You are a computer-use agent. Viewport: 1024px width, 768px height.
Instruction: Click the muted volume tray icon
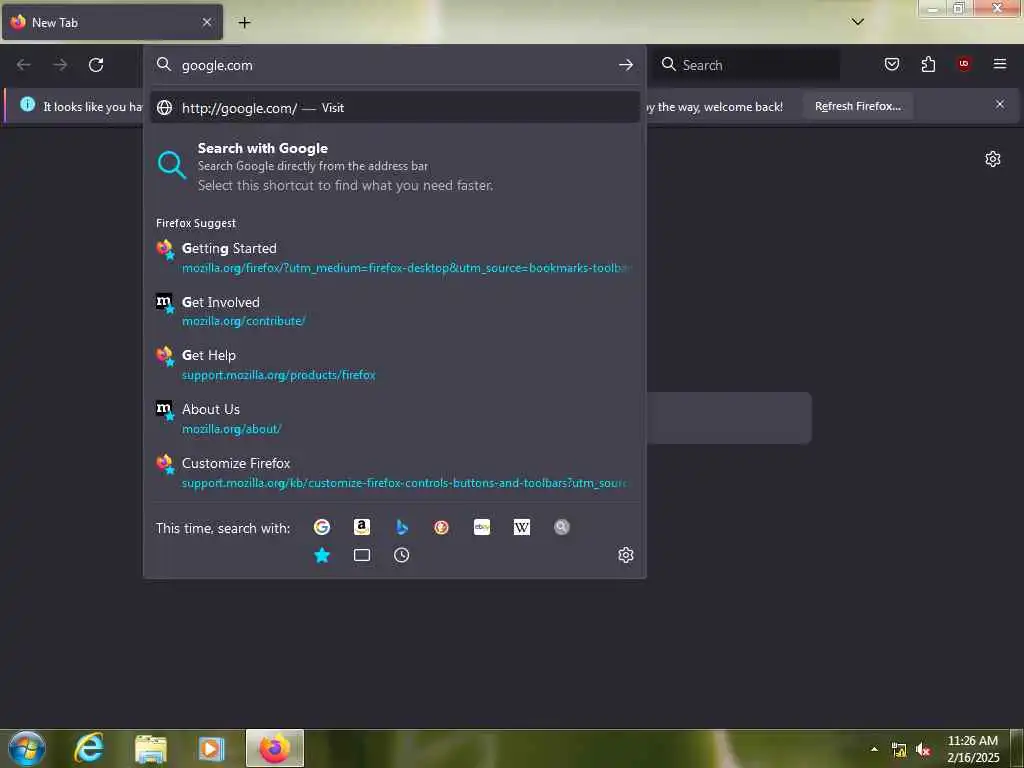(x=923, y=750)
